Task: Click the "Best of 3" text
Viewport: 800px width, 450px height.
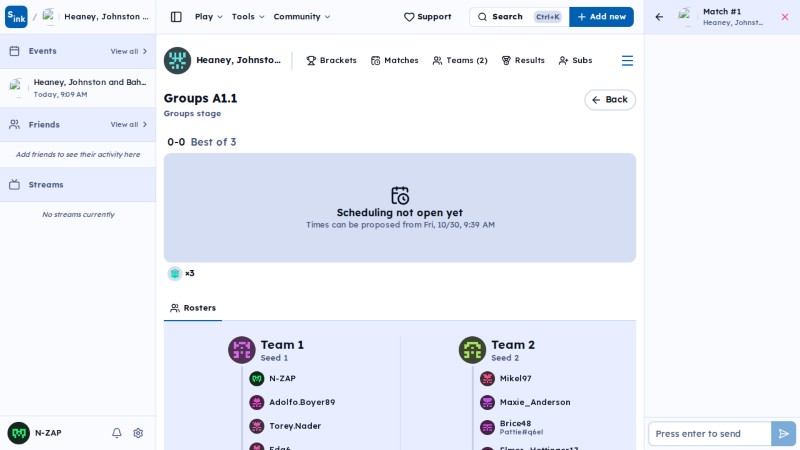Action: click(x=213, y=142)
